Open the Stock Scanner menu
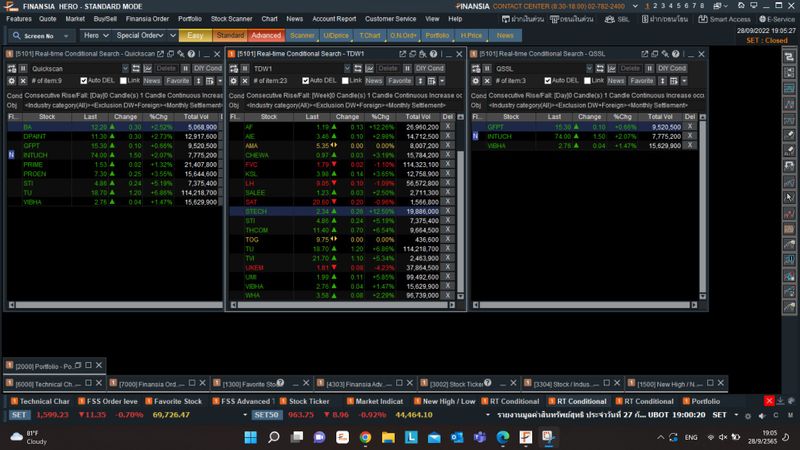 [231, 18]
